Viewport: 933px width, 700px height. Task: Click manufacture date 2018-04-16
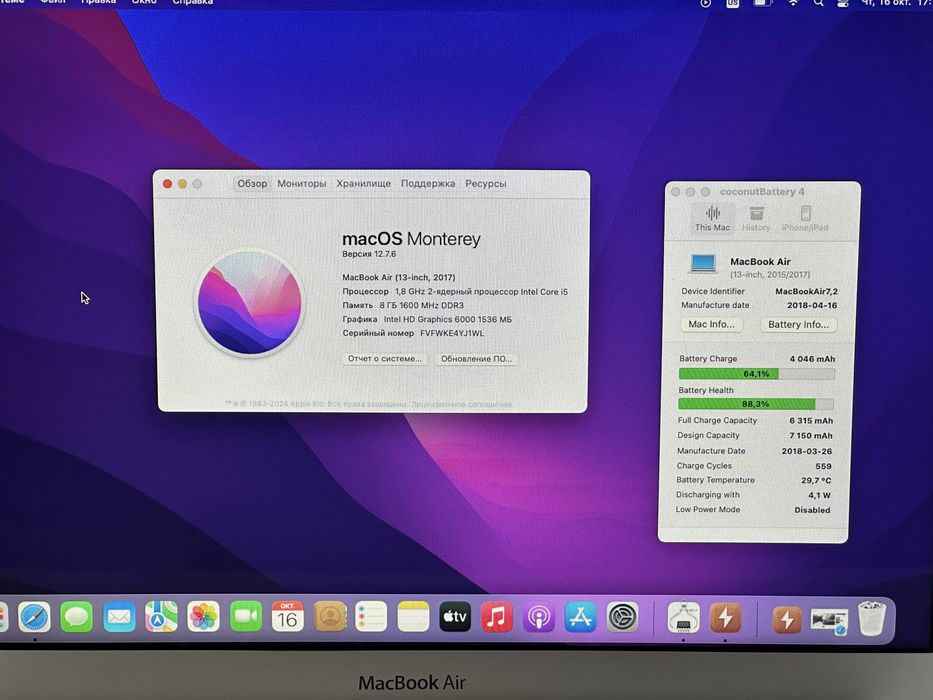(x=812, y=305)
